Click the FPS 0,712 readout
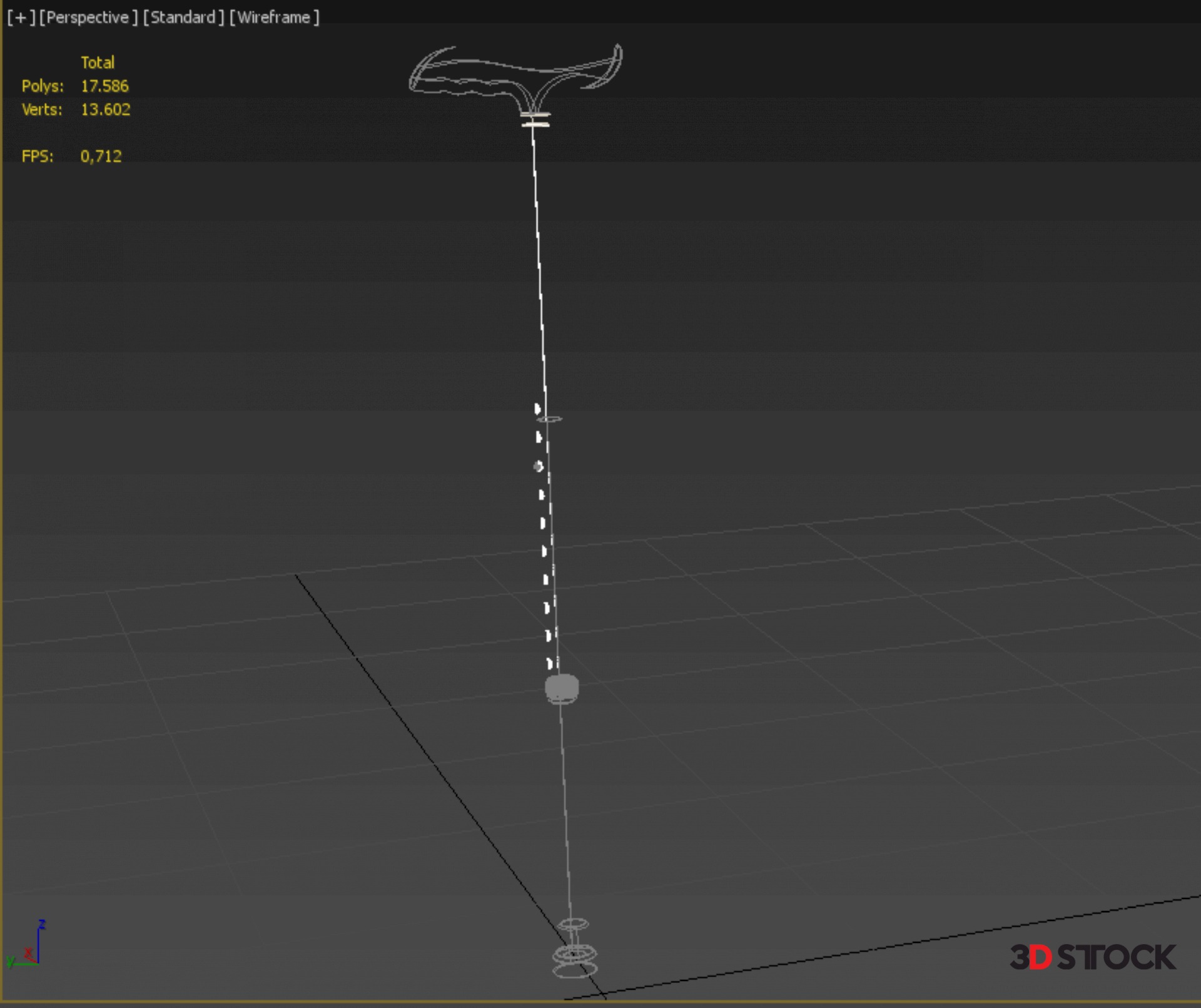This screenshot has height=1008, width=1201. coord(101,156)
